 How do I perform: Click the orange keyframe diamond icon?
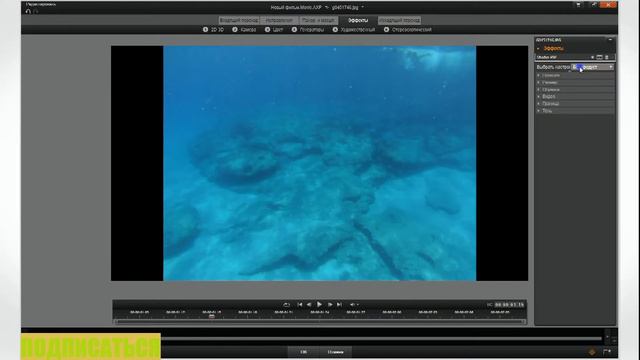(x=592, y=351)
